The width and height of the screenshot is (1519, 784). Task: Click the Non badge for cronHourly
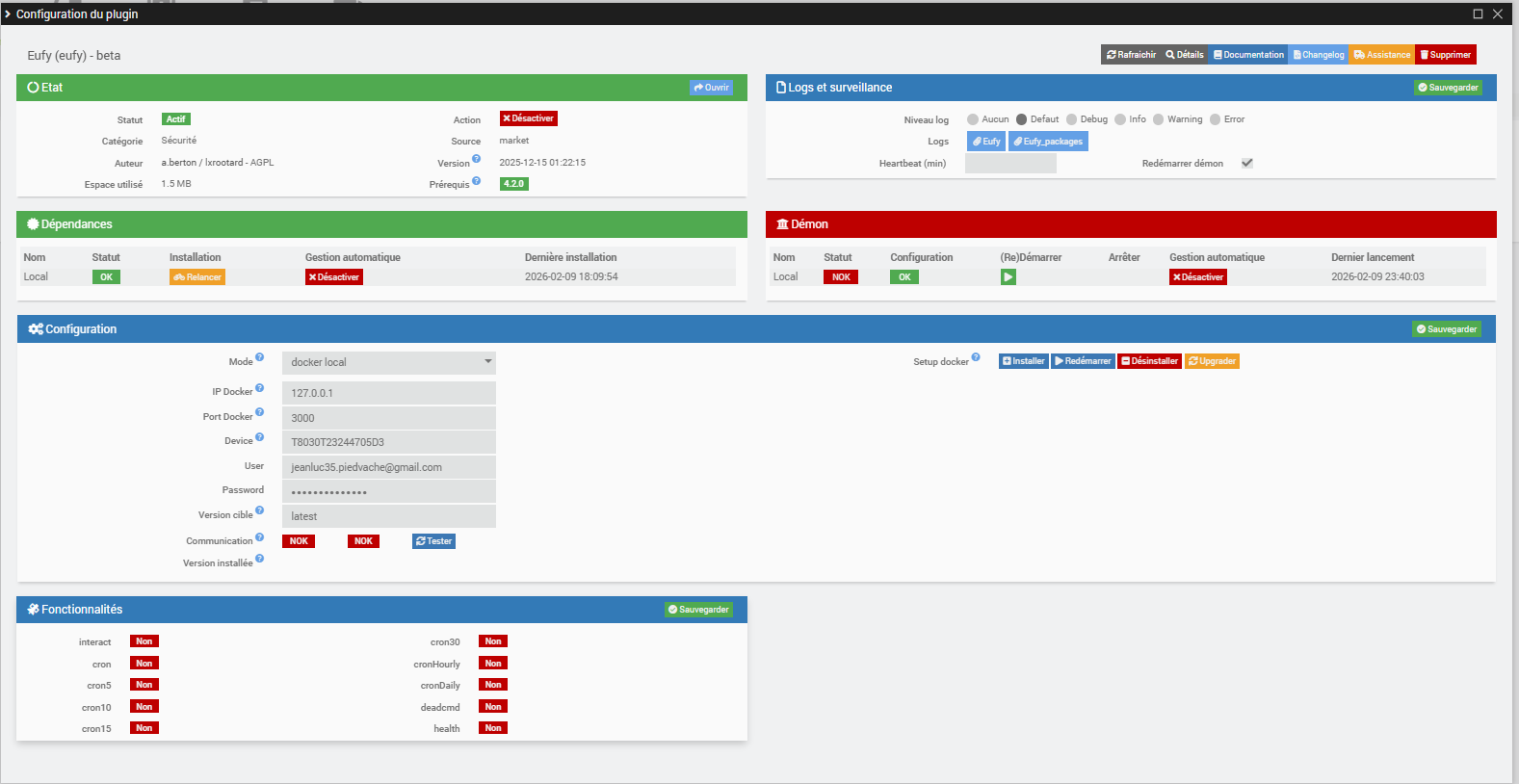coord(493,664)
